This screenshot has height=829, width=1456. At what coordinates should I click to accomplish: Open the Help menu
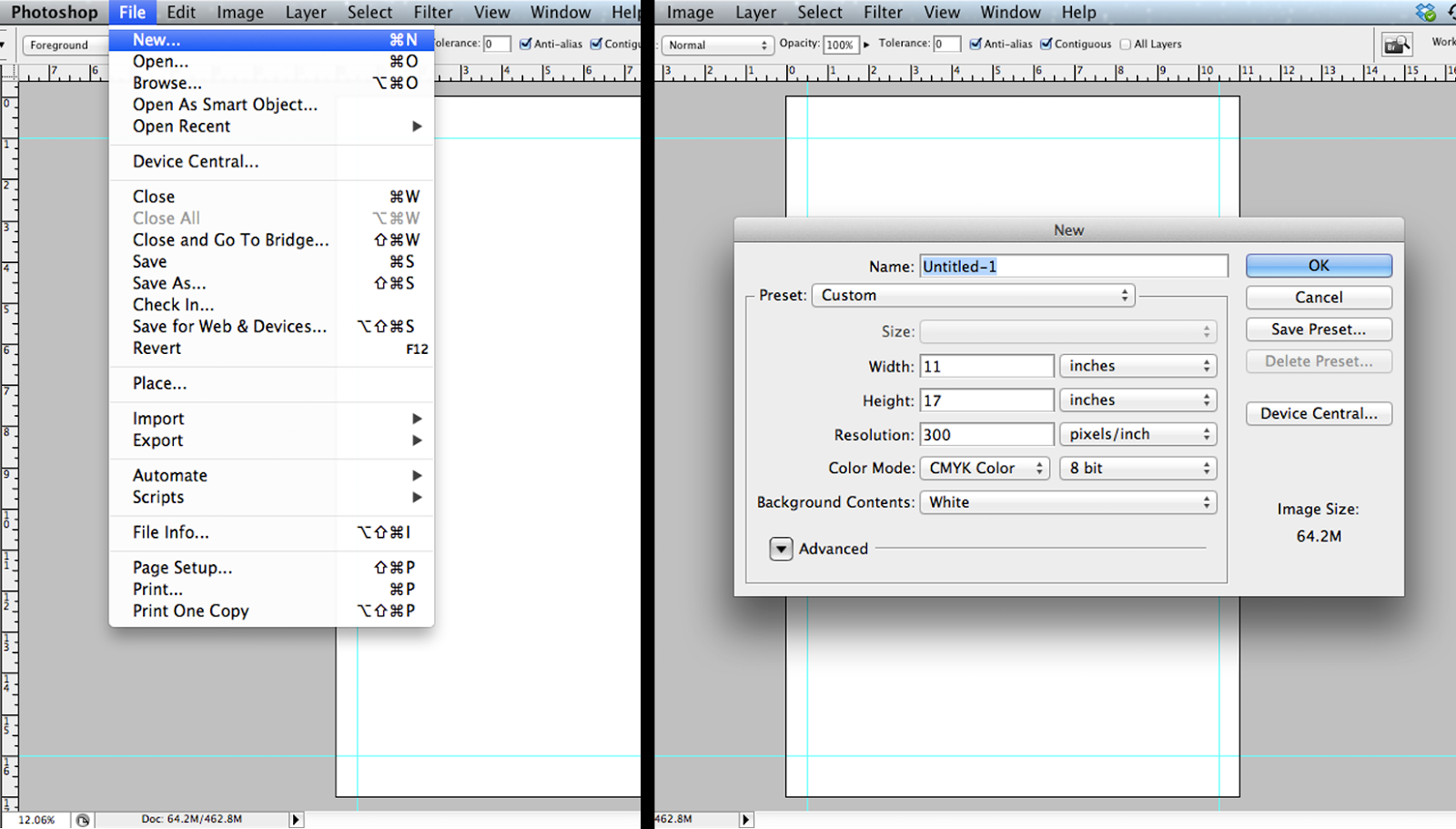(x=1078, y=12)
